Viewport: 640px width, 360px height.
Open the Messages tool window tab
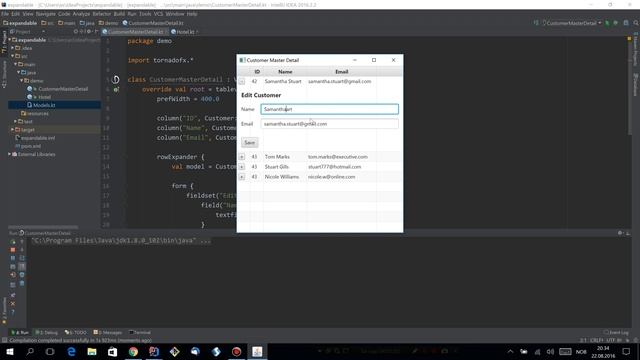coord(108,333)
